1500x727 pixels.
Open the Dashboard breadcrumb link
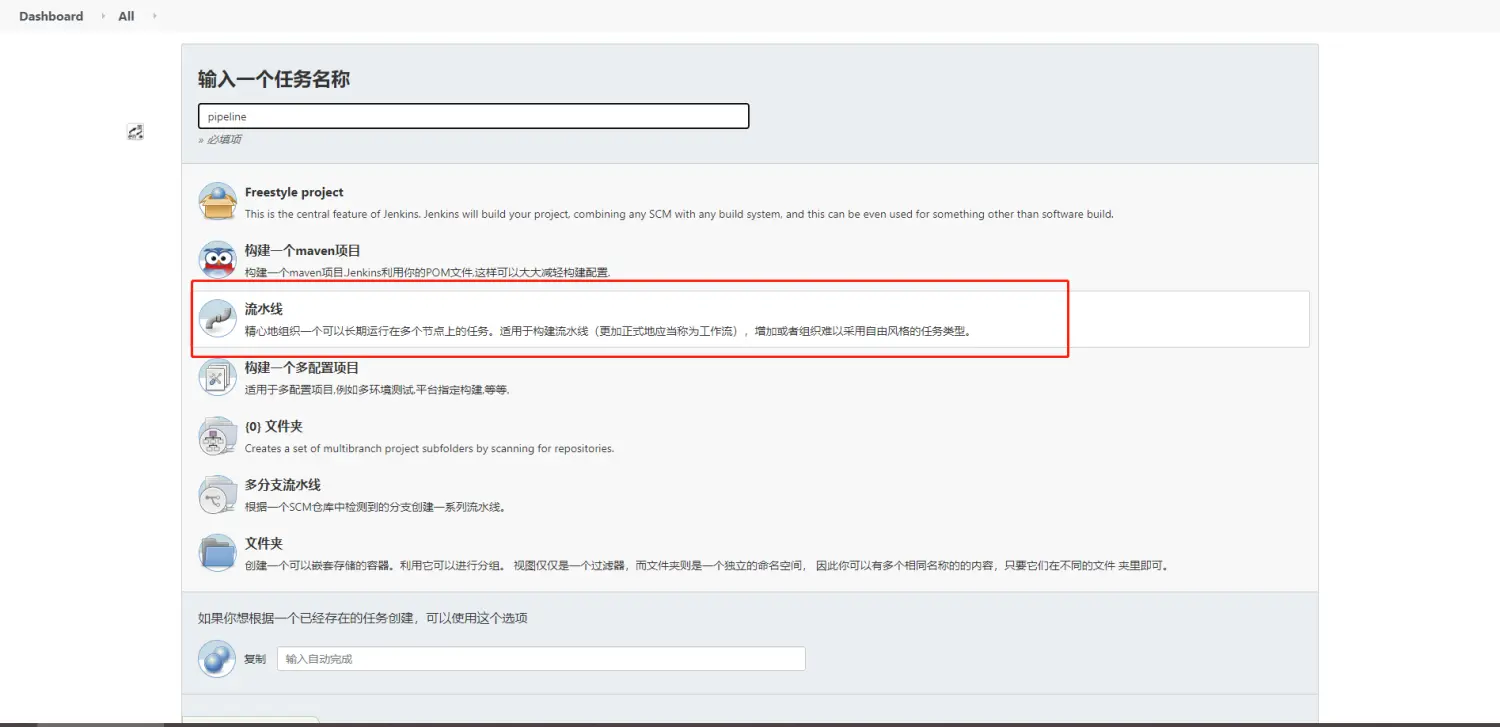(x=51, y=16)
